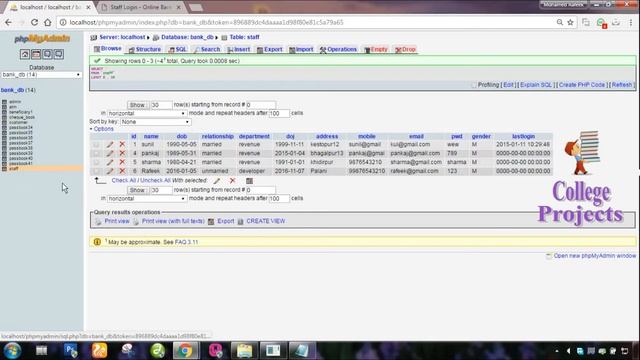Image resolution: width=640 pixels, height=360 pixels.
Task: Click the Print view link
Action: click(x=117, y=221)
